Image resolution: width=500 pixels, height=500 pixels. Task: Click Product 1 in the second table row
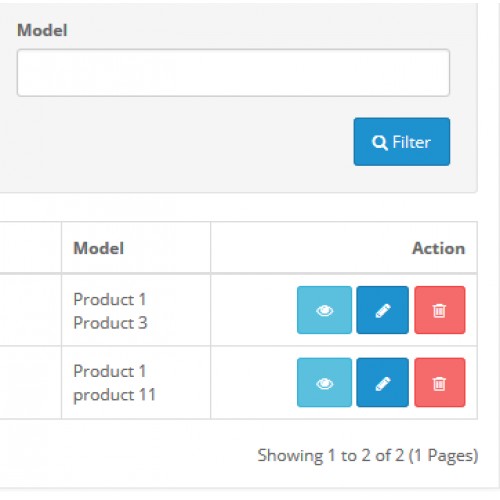point(110,371)
